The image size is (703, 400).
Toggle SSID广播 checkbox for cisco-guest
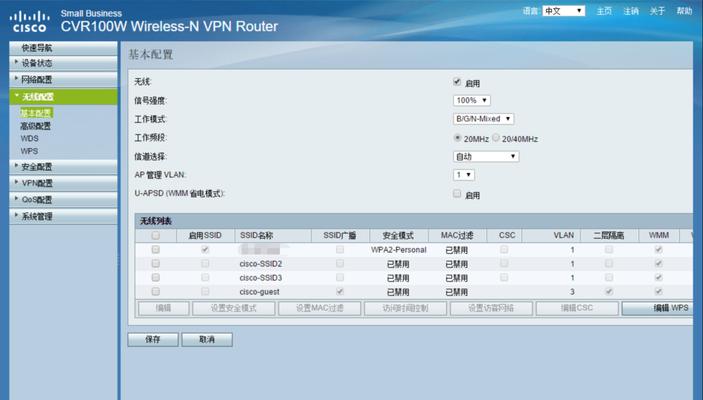click(340, 291)
